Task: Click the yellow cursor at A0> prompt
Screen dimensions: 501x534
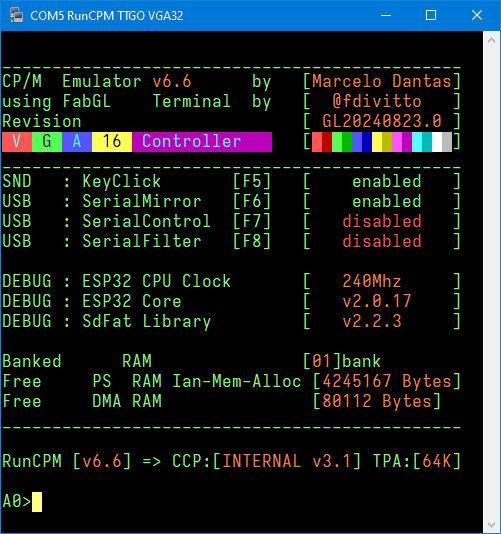Action: [x=37, y=502]
